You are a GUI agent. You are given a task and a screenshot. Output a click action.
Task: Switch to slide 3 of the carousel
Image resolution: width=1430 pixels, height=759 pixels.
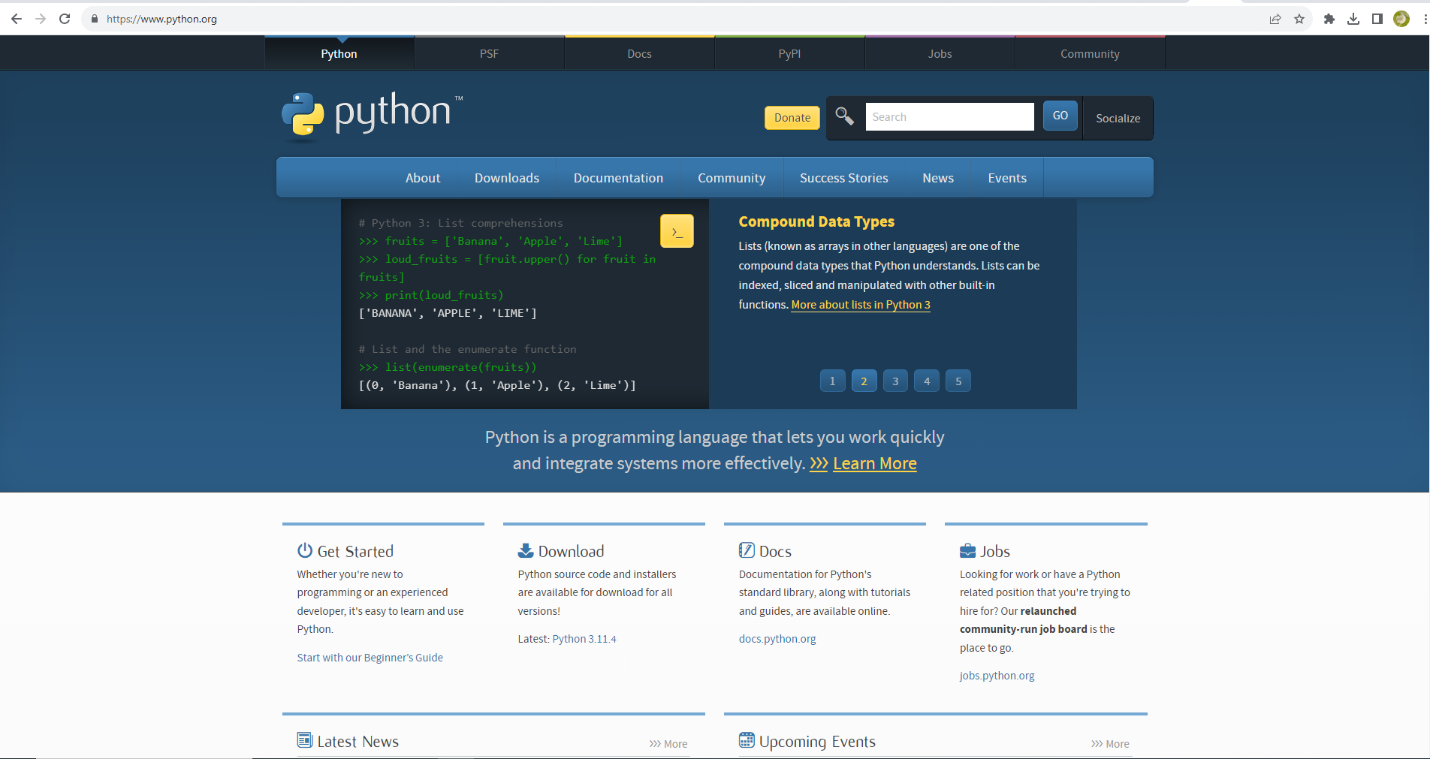[895, 381]
